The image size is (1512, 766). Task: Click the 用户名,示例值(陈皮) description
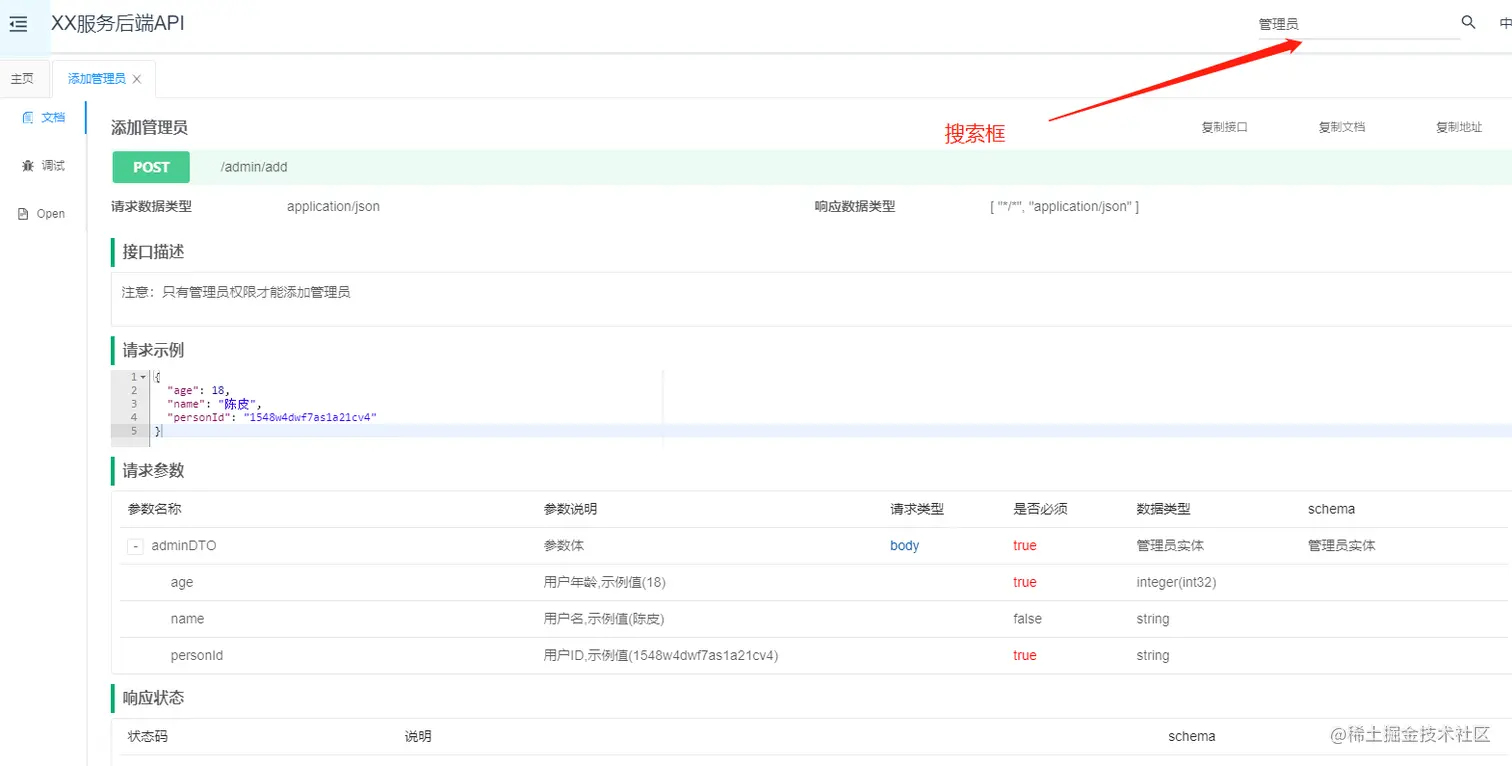pyautogui.click(x=604, y=619)
